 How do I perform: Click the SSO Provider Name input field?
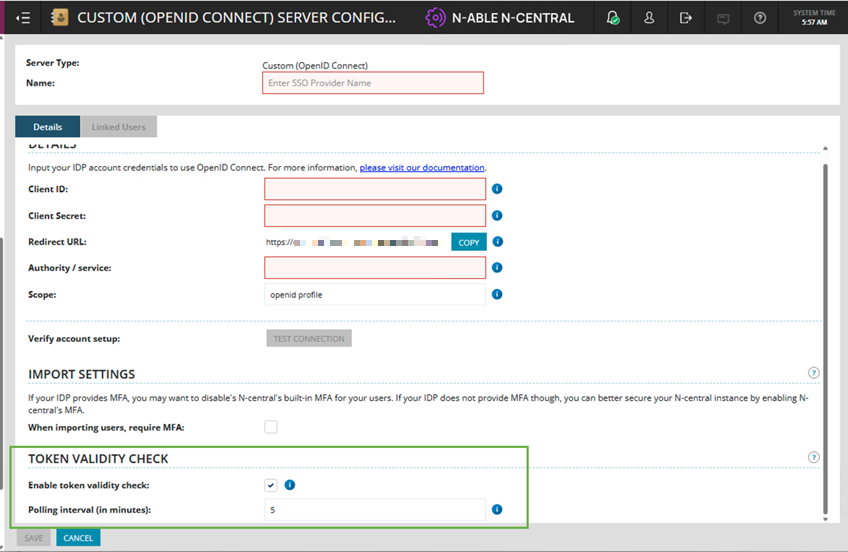(373, 83)
